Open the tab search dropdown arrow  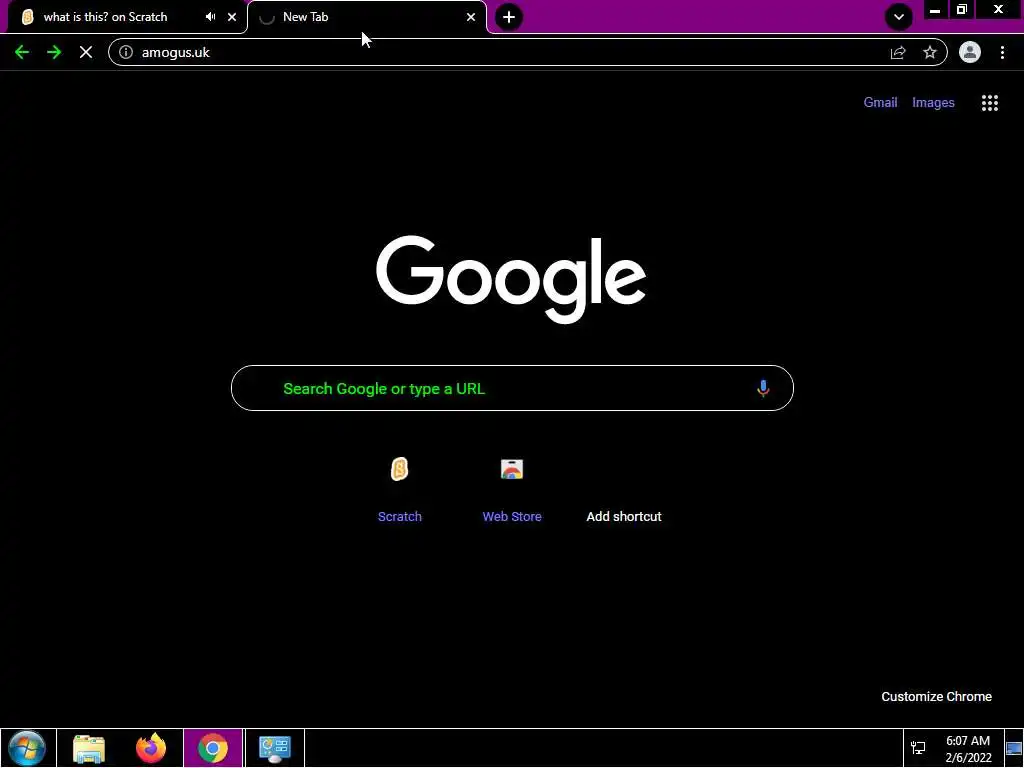tap(899, 17)
